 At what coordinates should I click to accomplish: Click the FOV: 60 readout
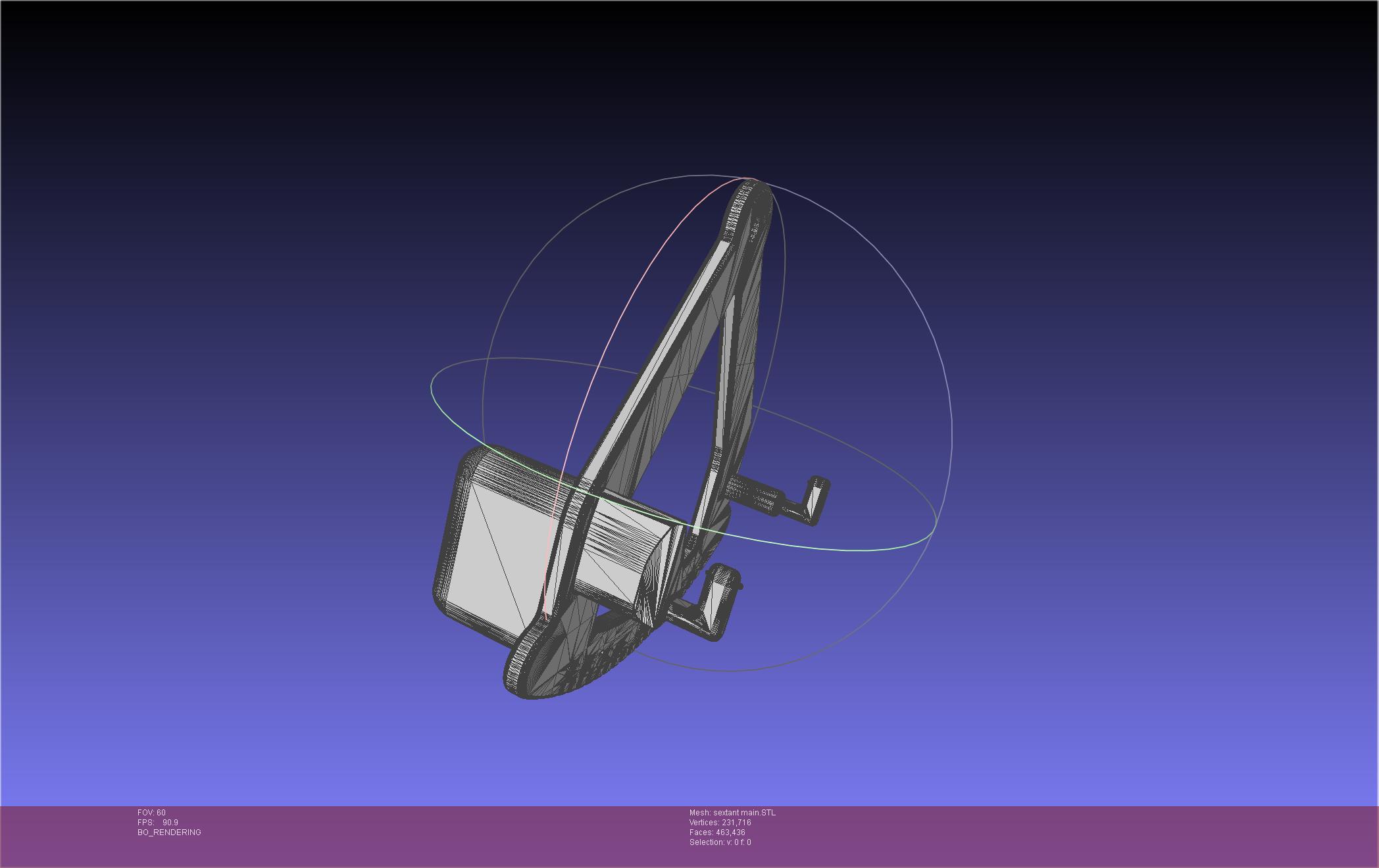coord(151,813)
